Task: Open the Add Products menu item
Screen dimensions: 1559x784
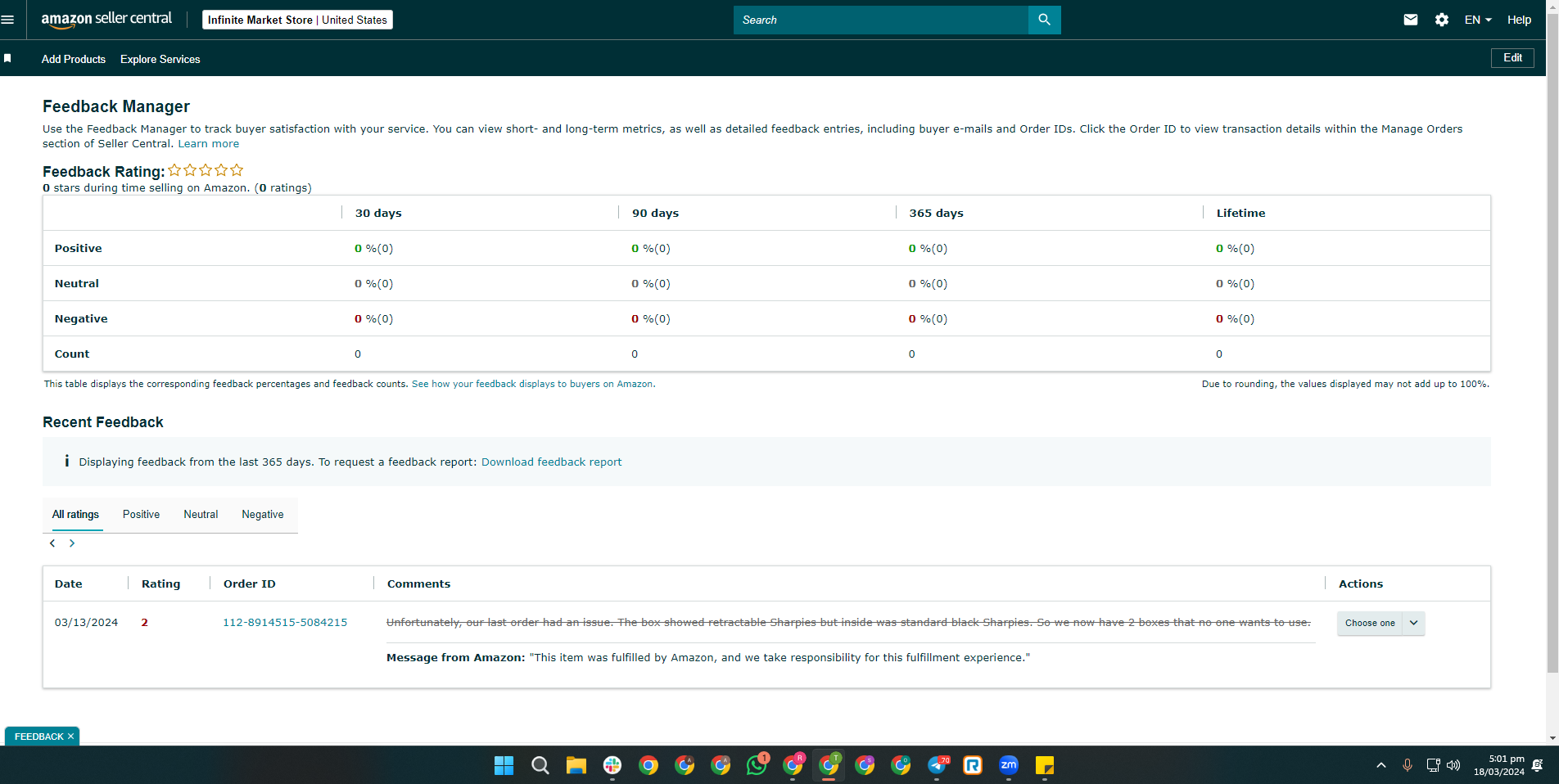Action: [74, 59]
